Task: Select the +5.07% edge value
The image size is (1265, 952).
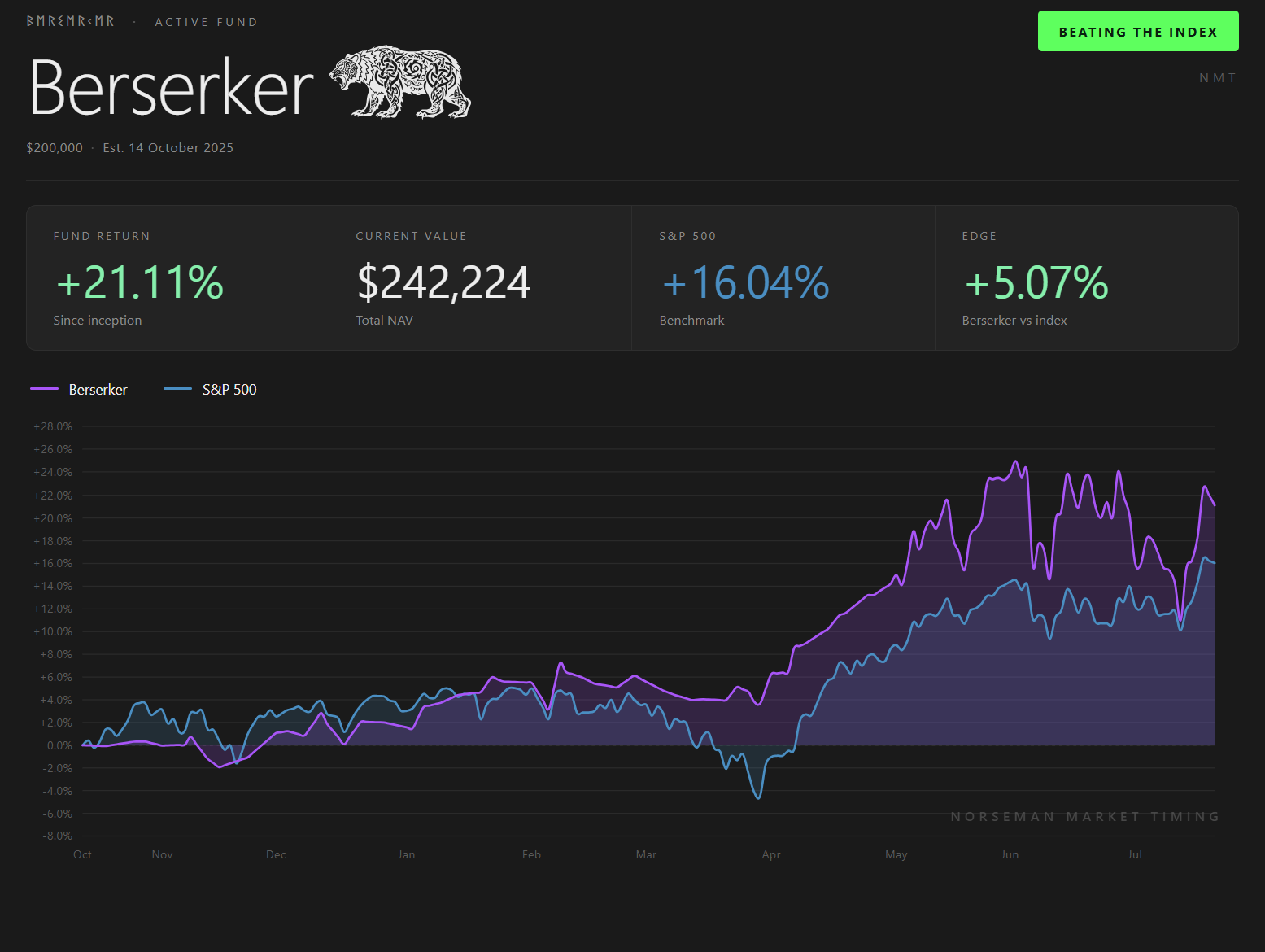Action: [x=1036, y=282]
